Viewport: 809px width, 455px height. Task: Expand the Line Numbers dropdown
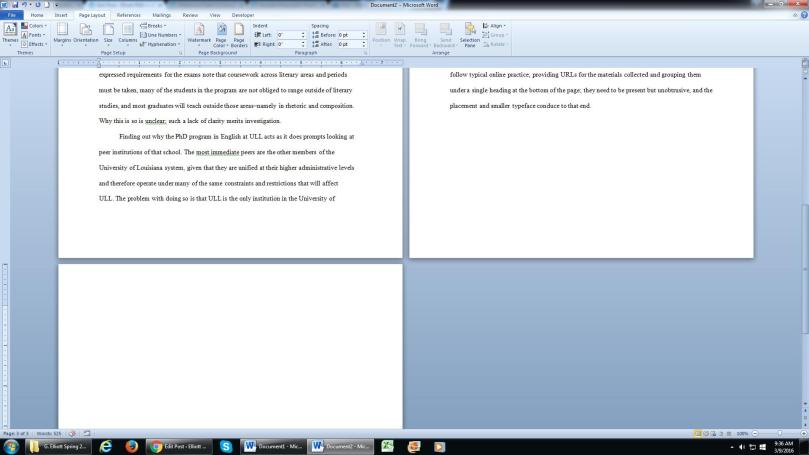pyautogui.click(x=159, y=35)
